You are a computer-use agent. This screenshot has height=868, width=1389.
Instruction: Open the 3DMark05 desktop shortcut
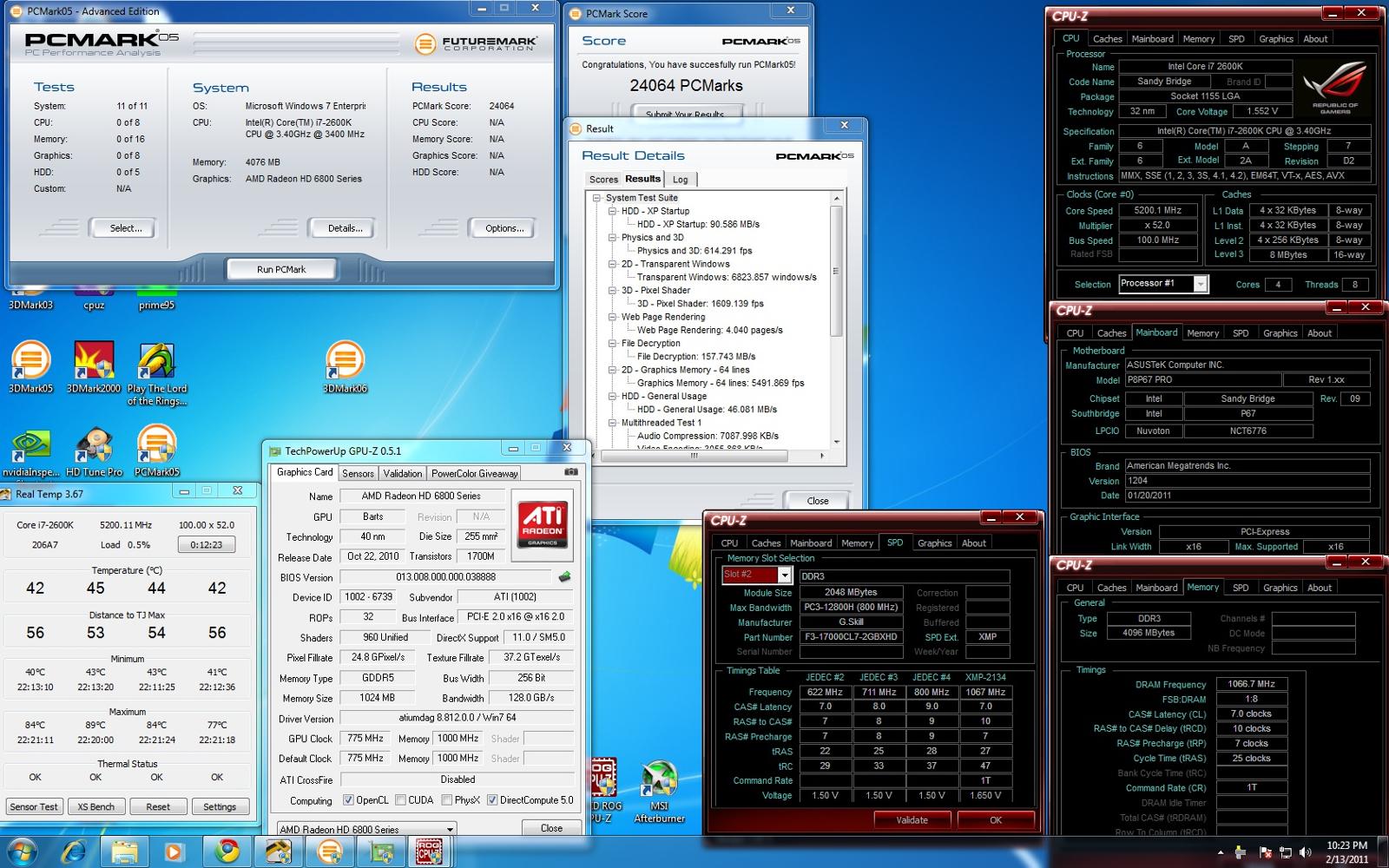[31, 367]
